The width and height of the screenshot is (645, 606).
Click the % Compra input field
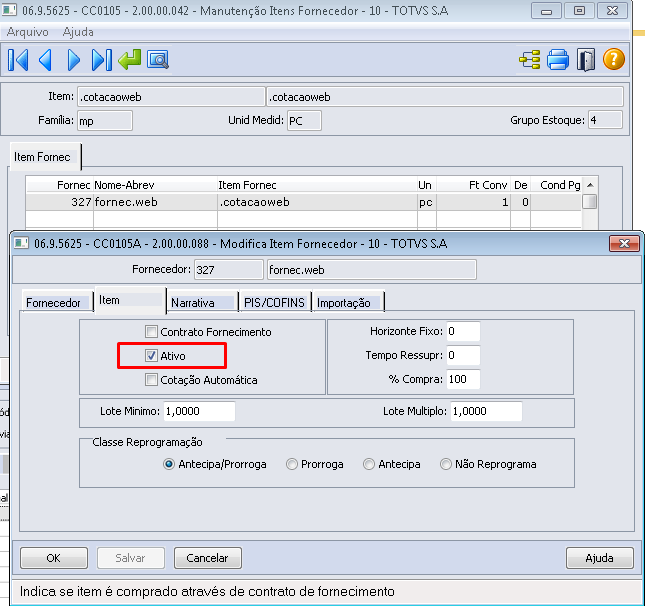coord(463,379)
